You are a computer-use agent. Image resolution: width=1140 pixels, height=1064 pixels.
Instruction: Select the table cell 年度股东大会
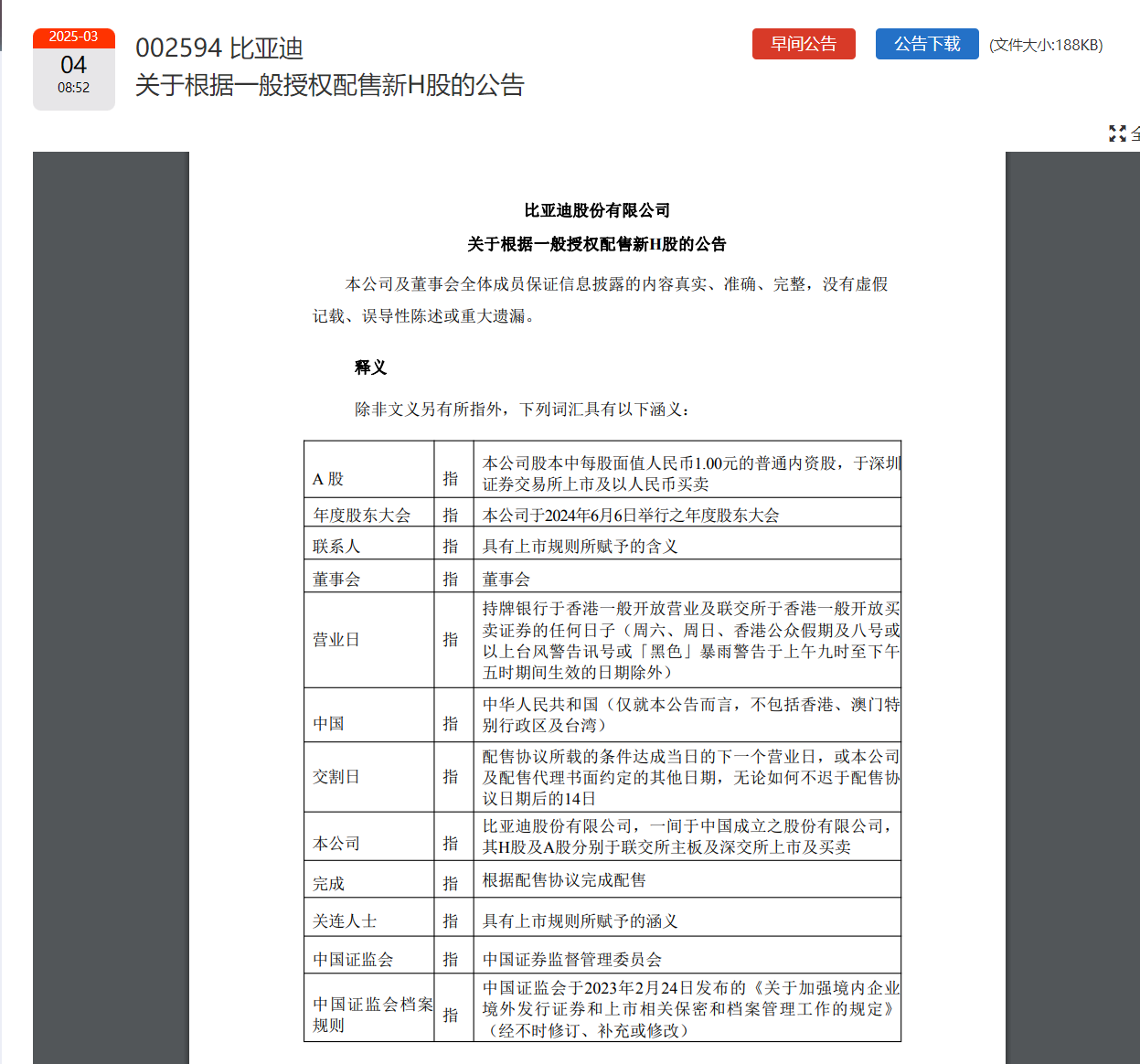(x=369, y=514)
